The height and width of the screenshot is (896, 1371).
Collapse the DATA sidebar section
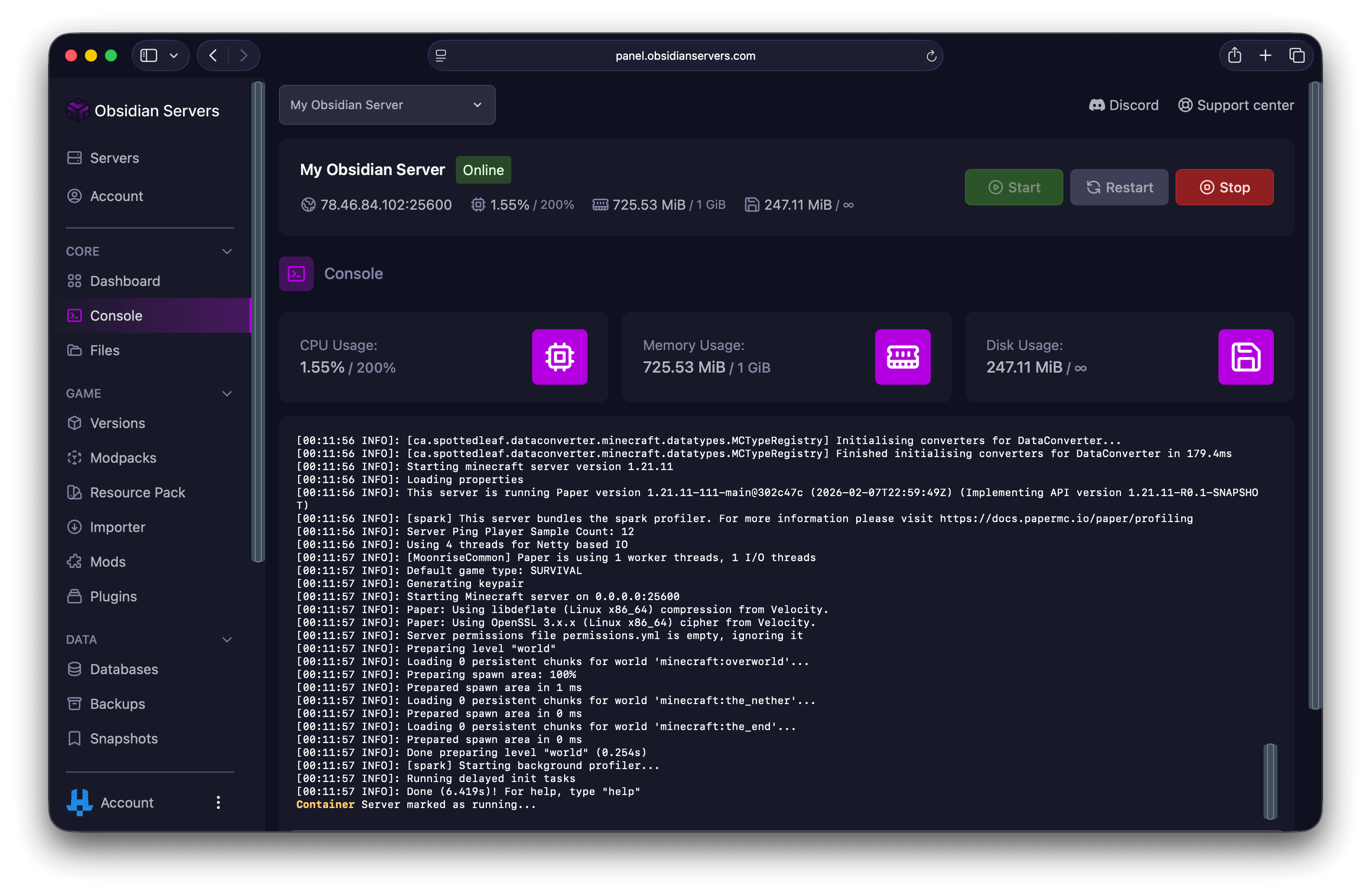click(227, 639)
